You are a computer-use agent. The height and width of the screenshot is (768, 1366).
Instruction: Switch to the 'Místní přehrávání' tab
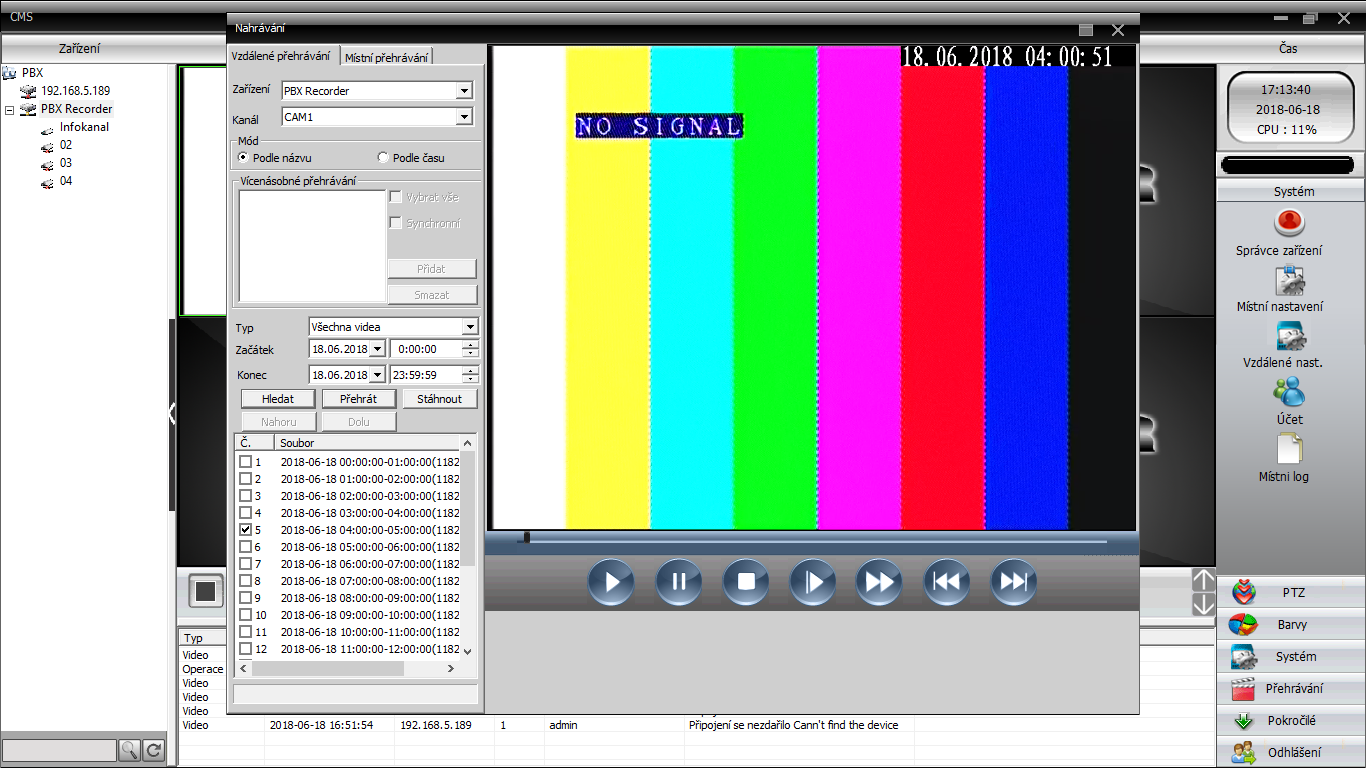click(x=386, y=58)
